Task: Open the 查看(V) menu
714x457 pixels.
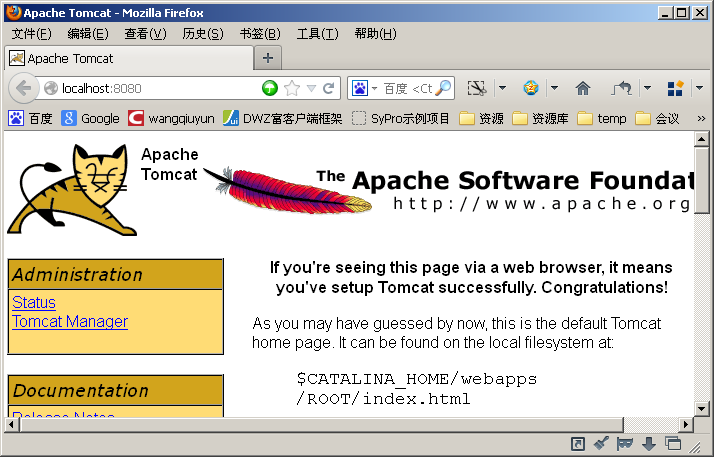Action: 145,34
